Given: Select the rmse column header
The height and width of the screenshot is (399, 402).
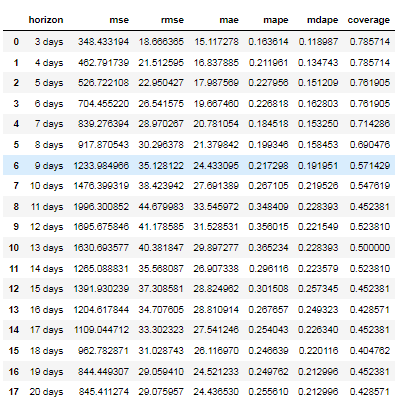Looking at the screenshot, I should pos(172,20).
